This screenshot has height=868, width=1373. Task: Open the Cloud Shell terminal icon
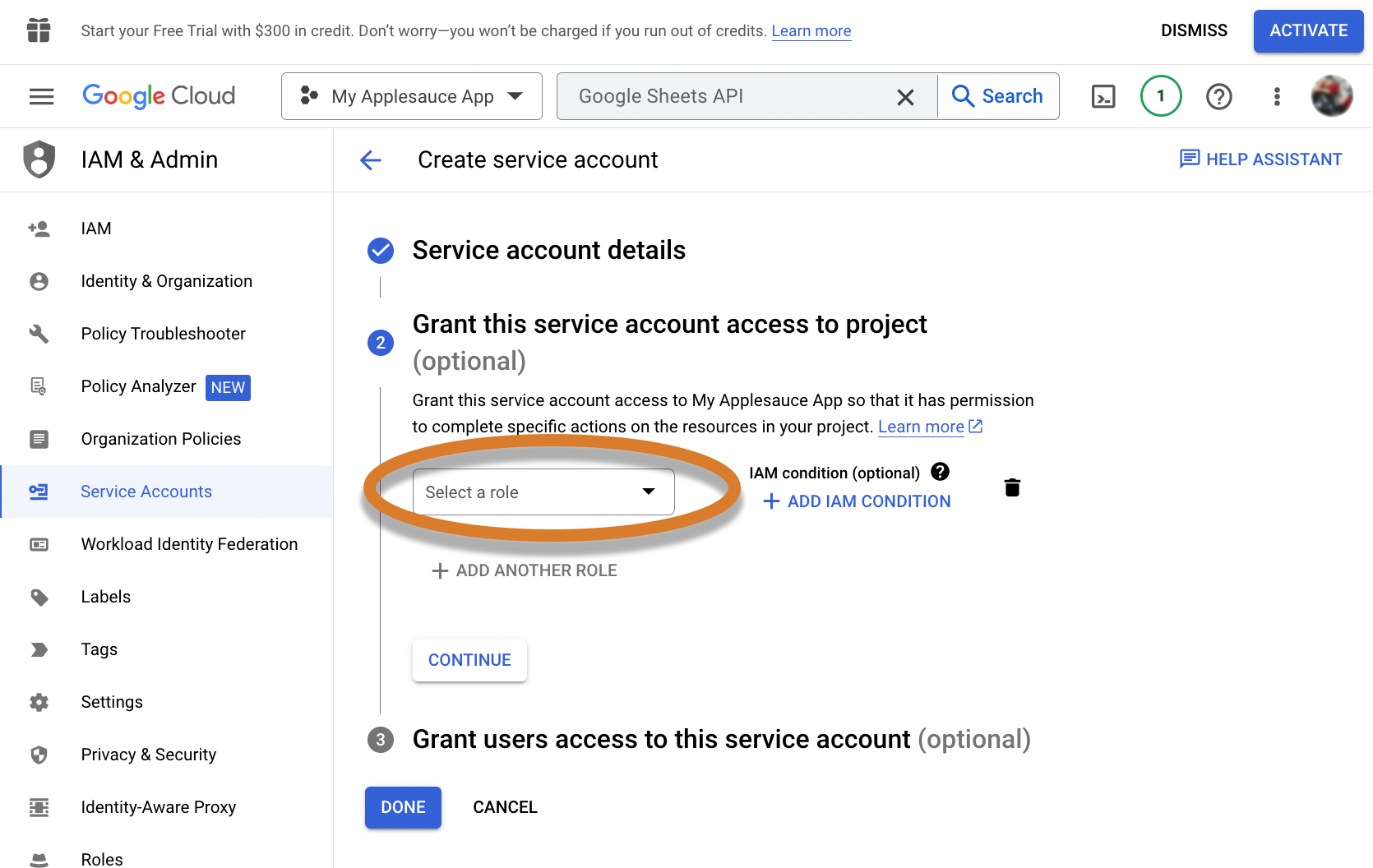click(1103, 97)
